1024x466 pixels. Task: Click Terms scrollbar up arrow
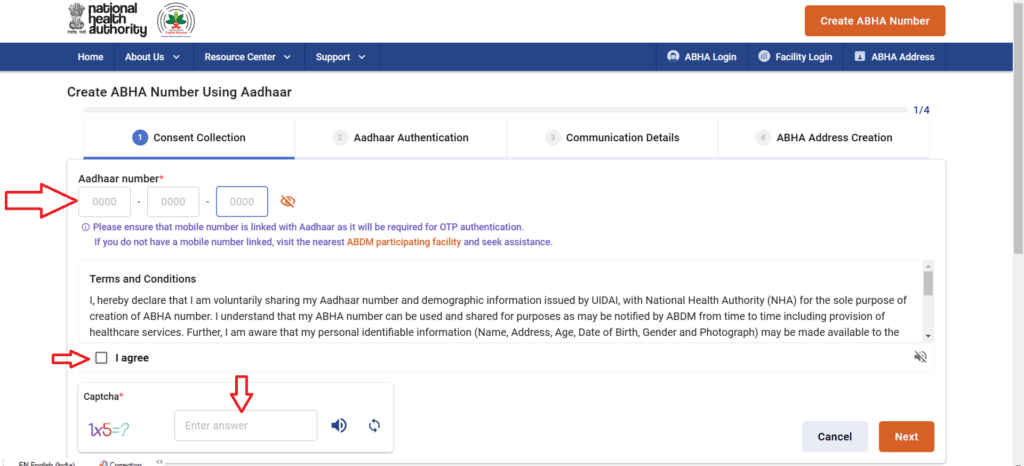click(x=928, y=266)
